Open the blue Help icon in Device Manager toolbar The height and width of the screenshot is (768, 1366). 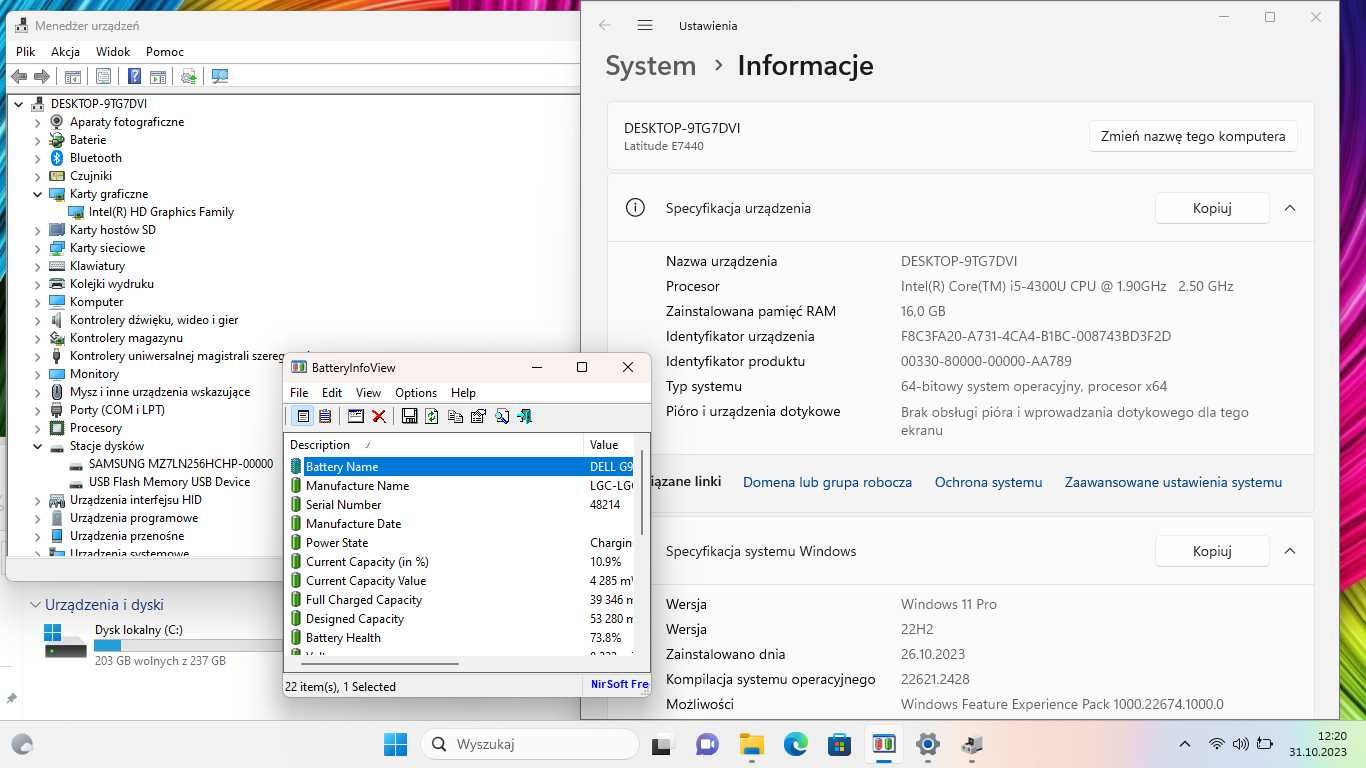point(134,76)
